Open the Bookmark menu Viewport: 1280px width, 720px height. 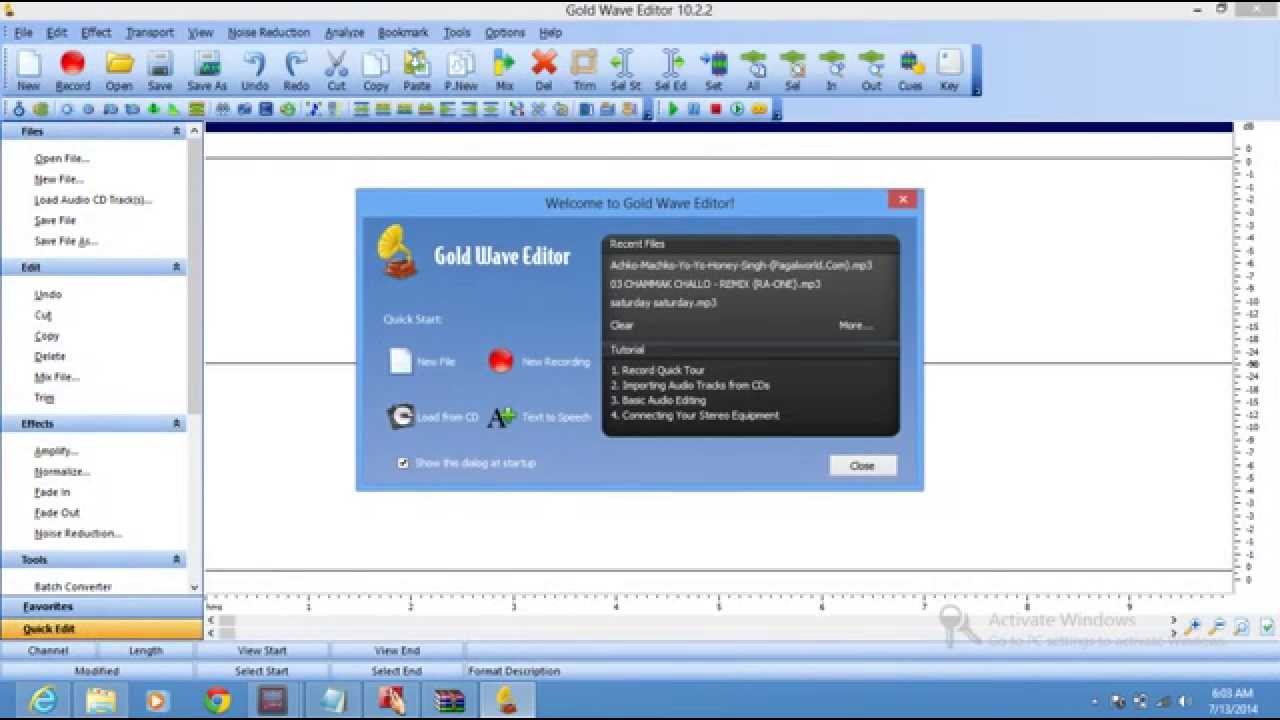[403, 33]
